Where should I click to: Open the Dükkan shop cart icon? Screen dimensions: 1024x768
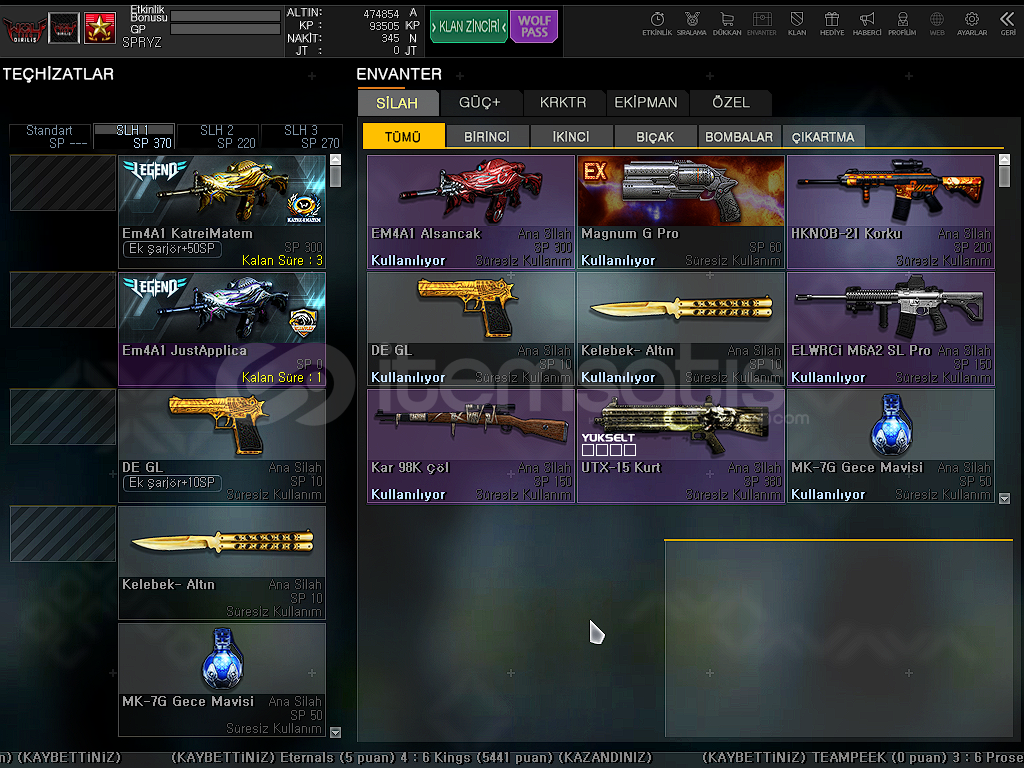(x=727, y=24)
